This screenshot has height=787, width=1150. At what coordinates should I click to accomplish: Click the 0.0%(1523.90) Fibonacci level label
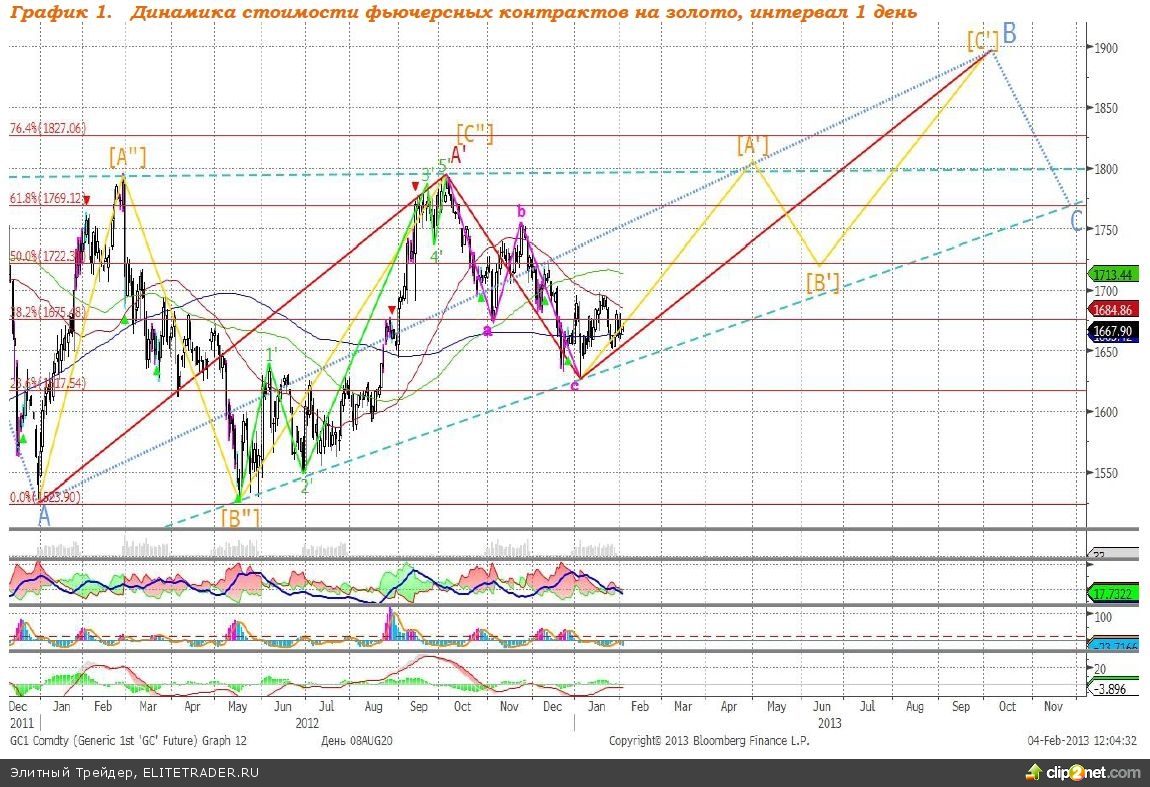click(45, 497)
